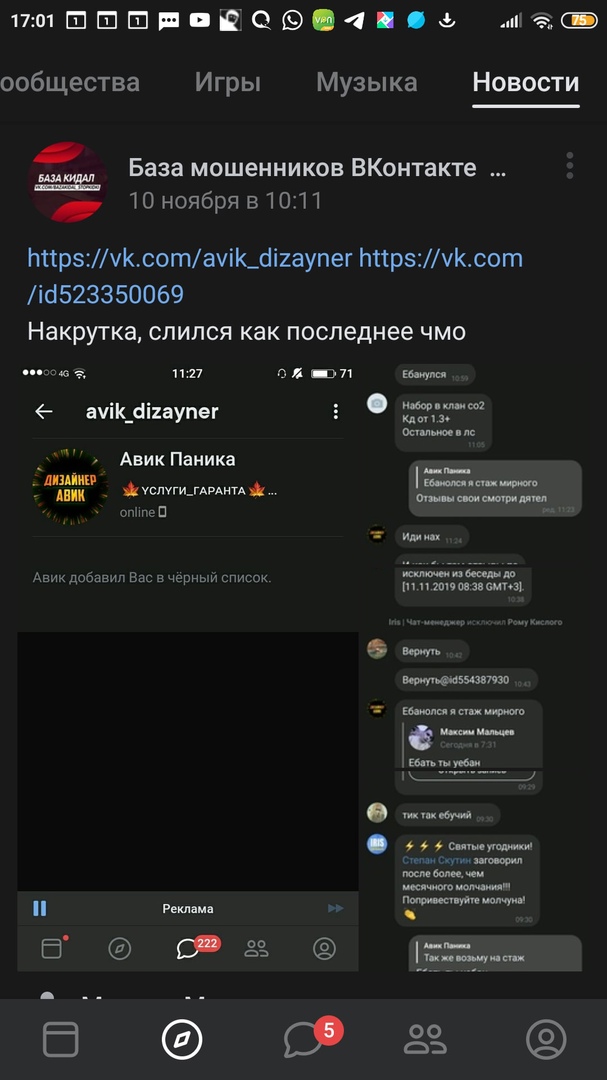Screen dimensions: 607x1080
Task: Tap the WhatsApp notification icon in status bar
Action: click(292, 21)
